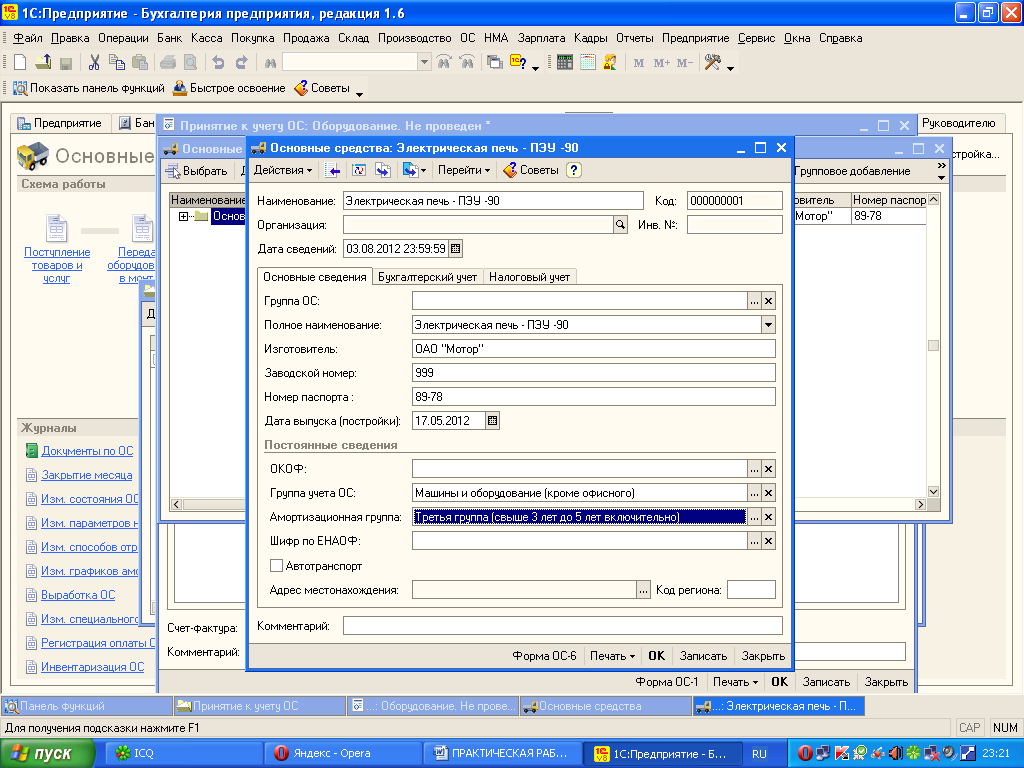Image resolution: width=1024 pixels, height=768 pixels.
Task: Open calendar for Дата выпуска field
Action: pyautogui.click(x=492, y=421)
